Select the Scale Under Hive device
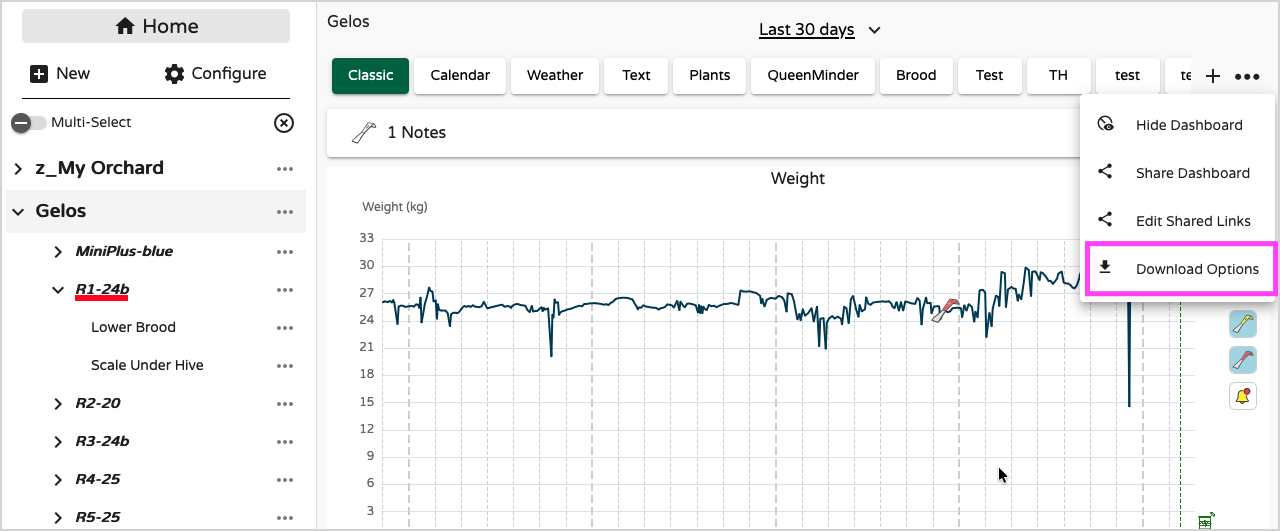 (147, 365)
